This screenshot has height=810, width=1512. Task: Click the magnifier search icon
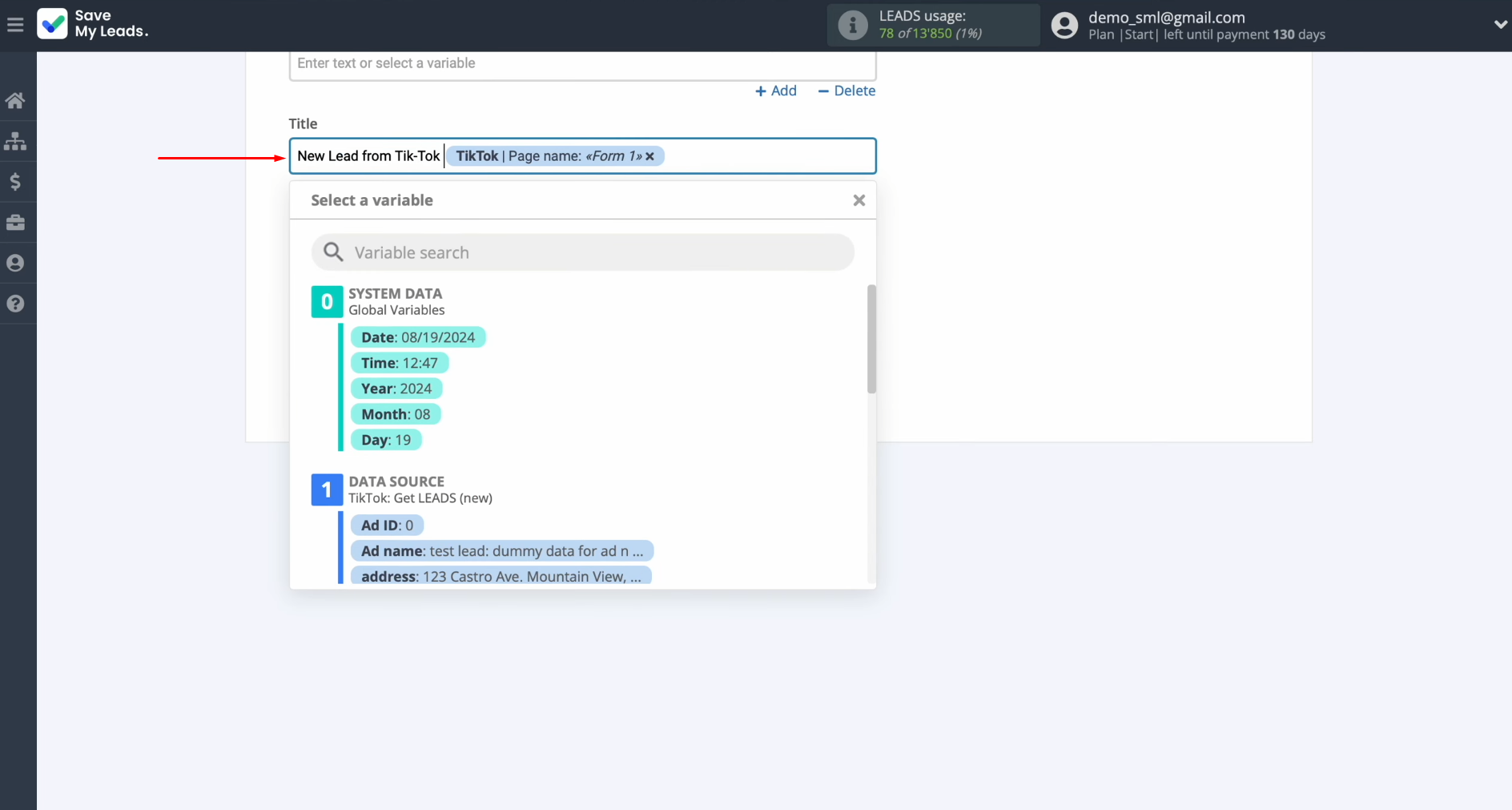point(333,252)
